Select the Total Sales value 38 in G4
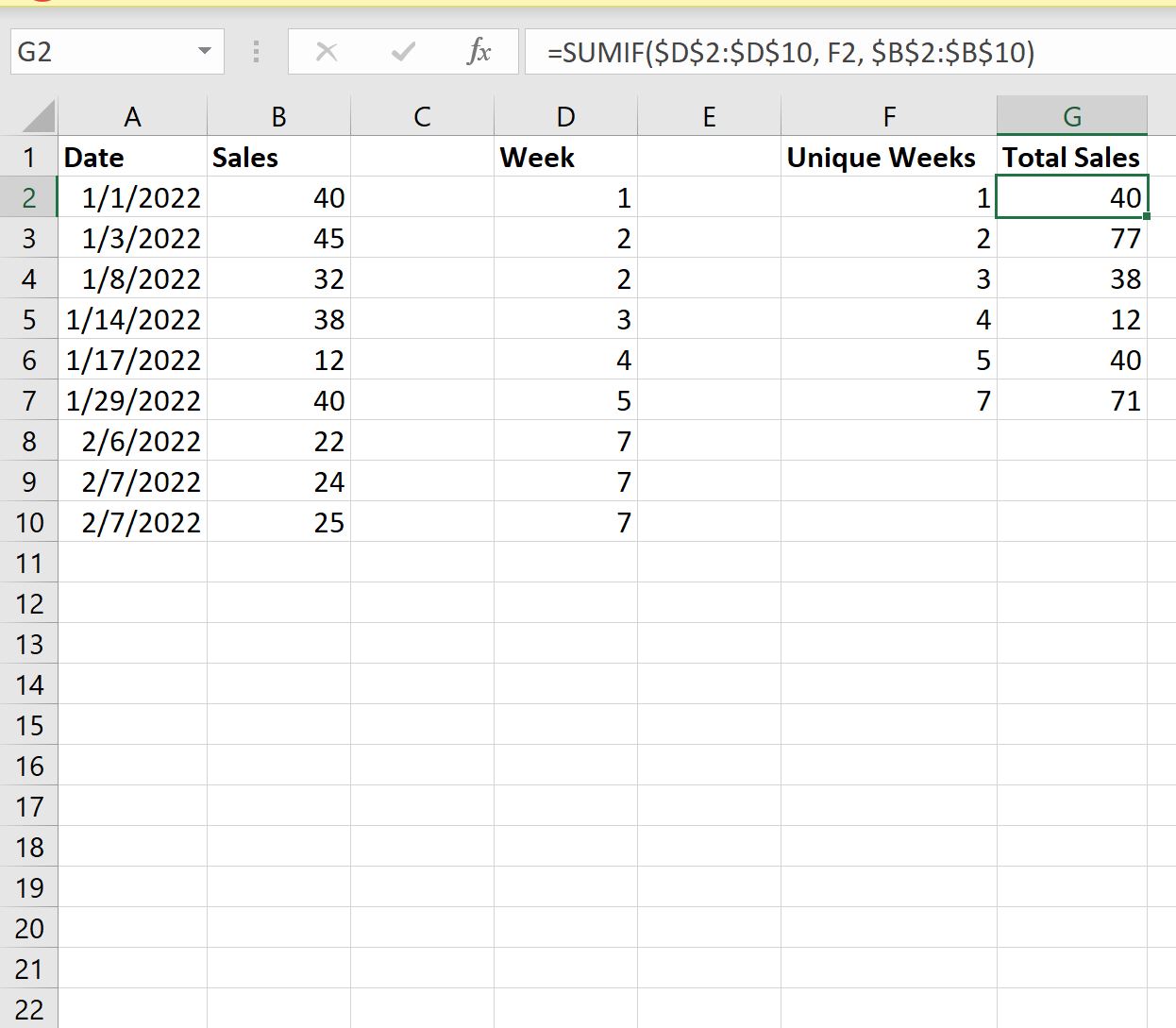 pos(1072,278)
